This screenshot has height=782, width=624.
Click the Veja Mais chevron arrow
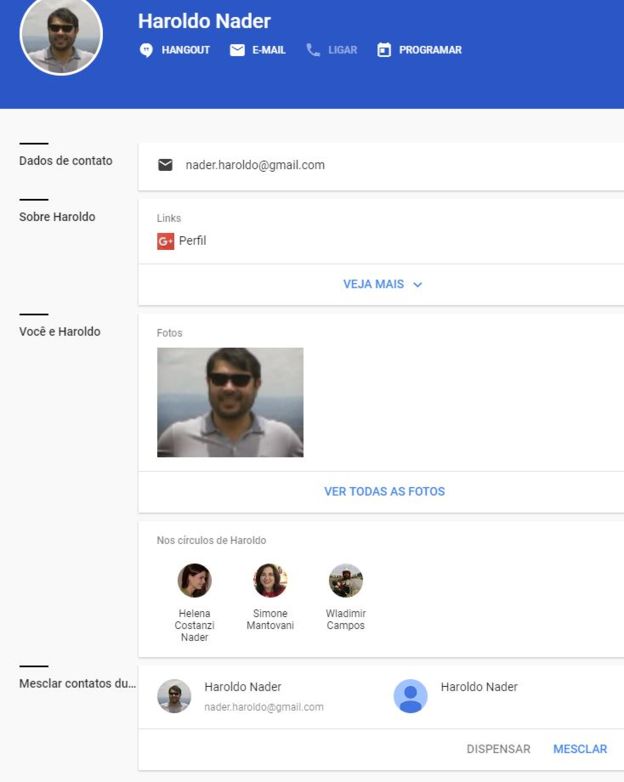(418, 285)
